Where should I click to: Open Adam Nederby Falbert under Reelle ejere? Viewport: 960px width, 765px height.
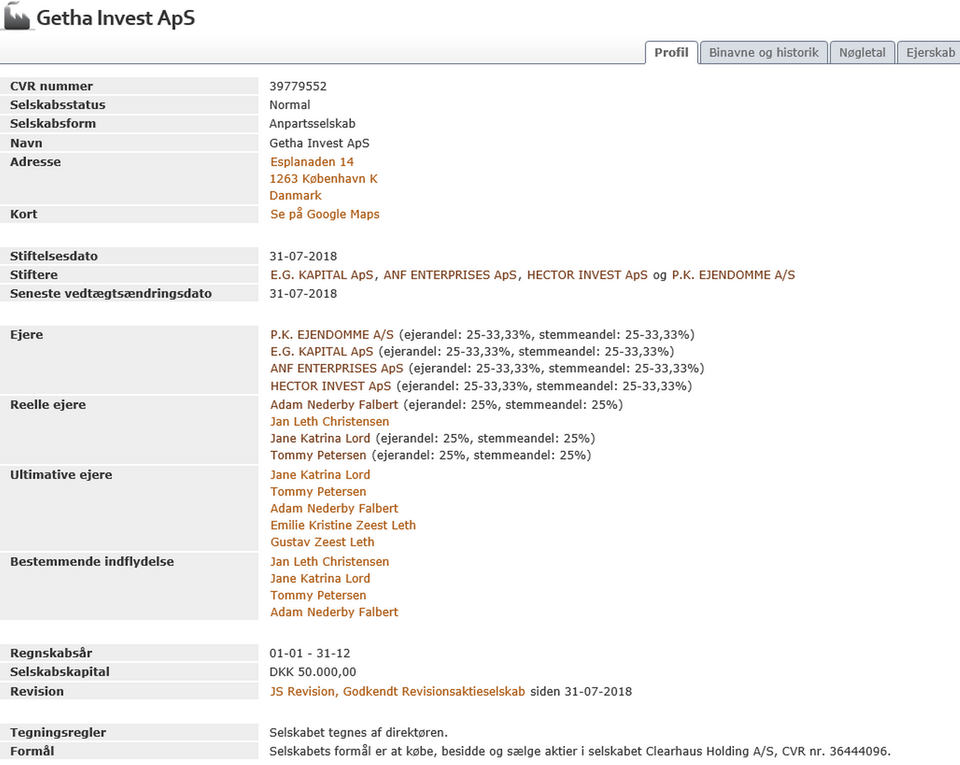[x=334, y=405]
